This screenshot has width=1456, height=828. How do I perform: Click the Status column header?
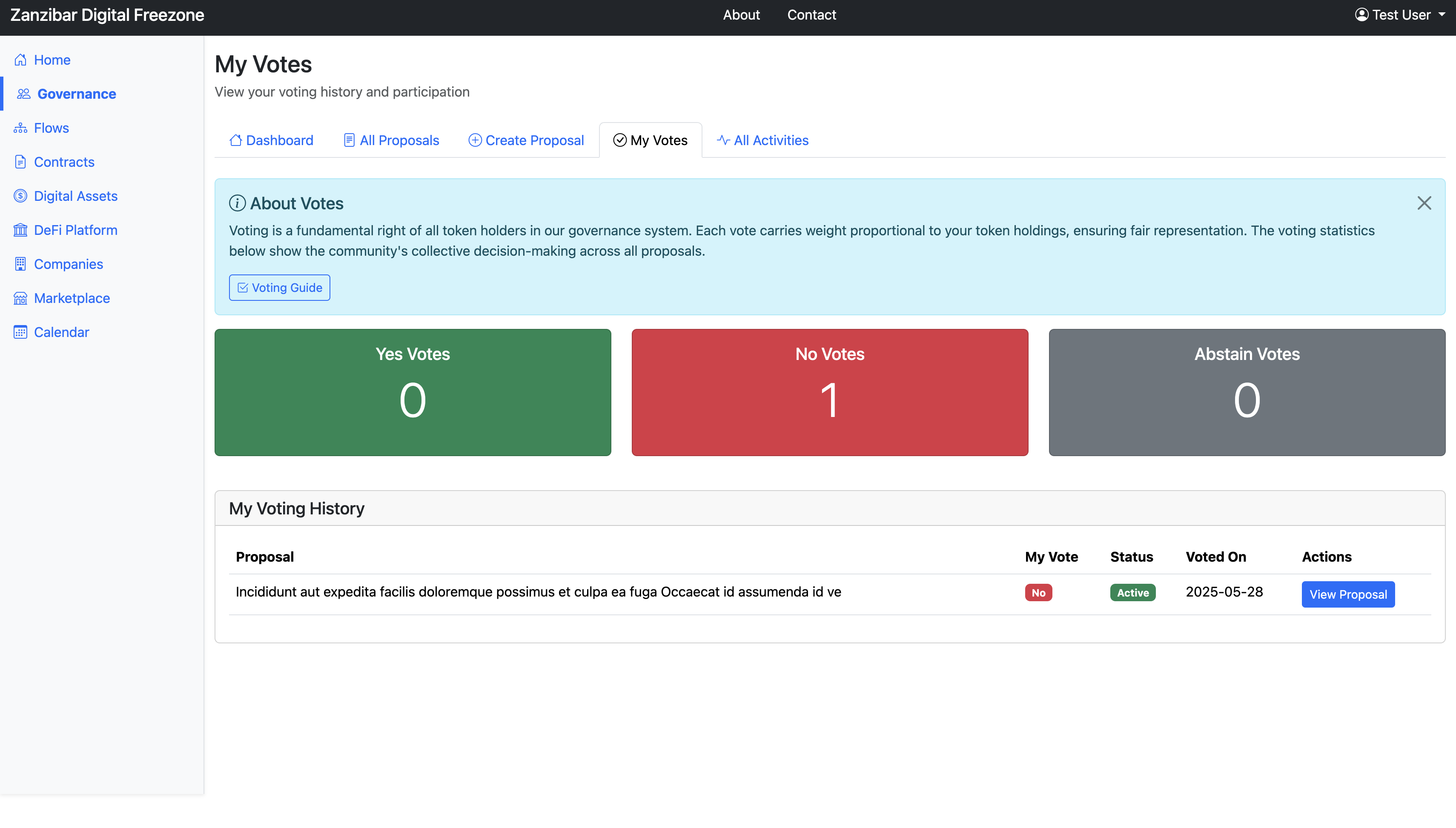(x=1131, y=557)
